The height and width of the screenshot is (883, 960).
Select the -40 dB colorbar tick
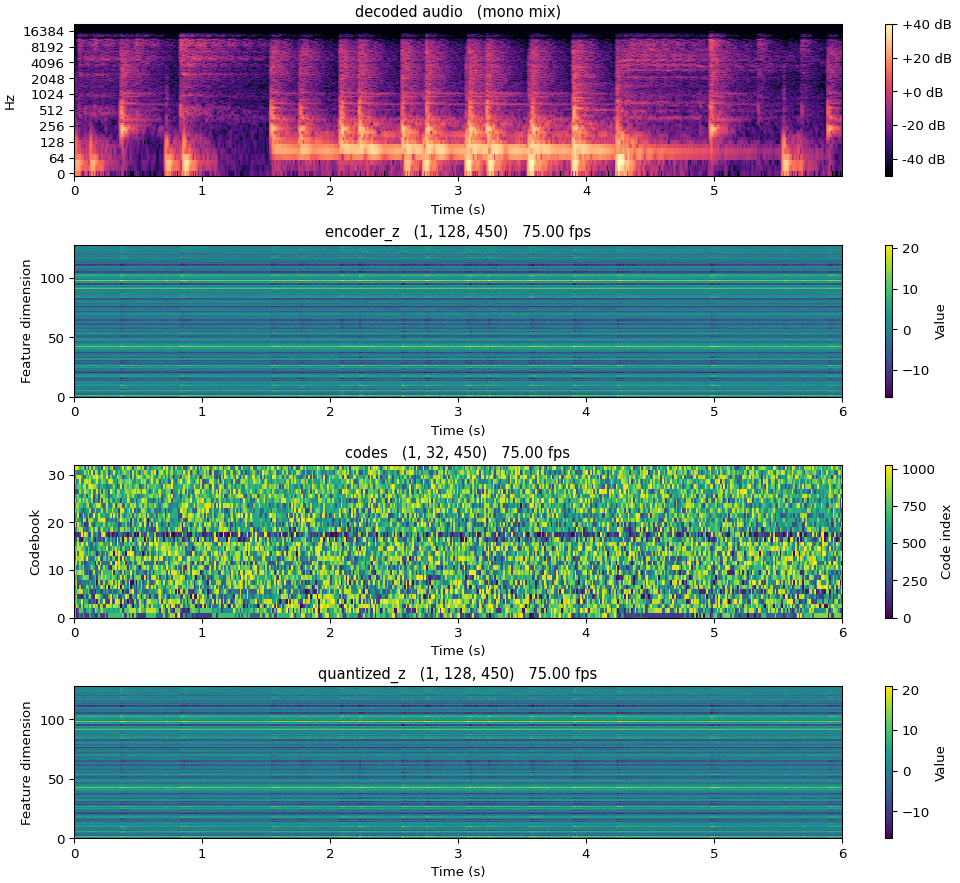tap(923, 160)
